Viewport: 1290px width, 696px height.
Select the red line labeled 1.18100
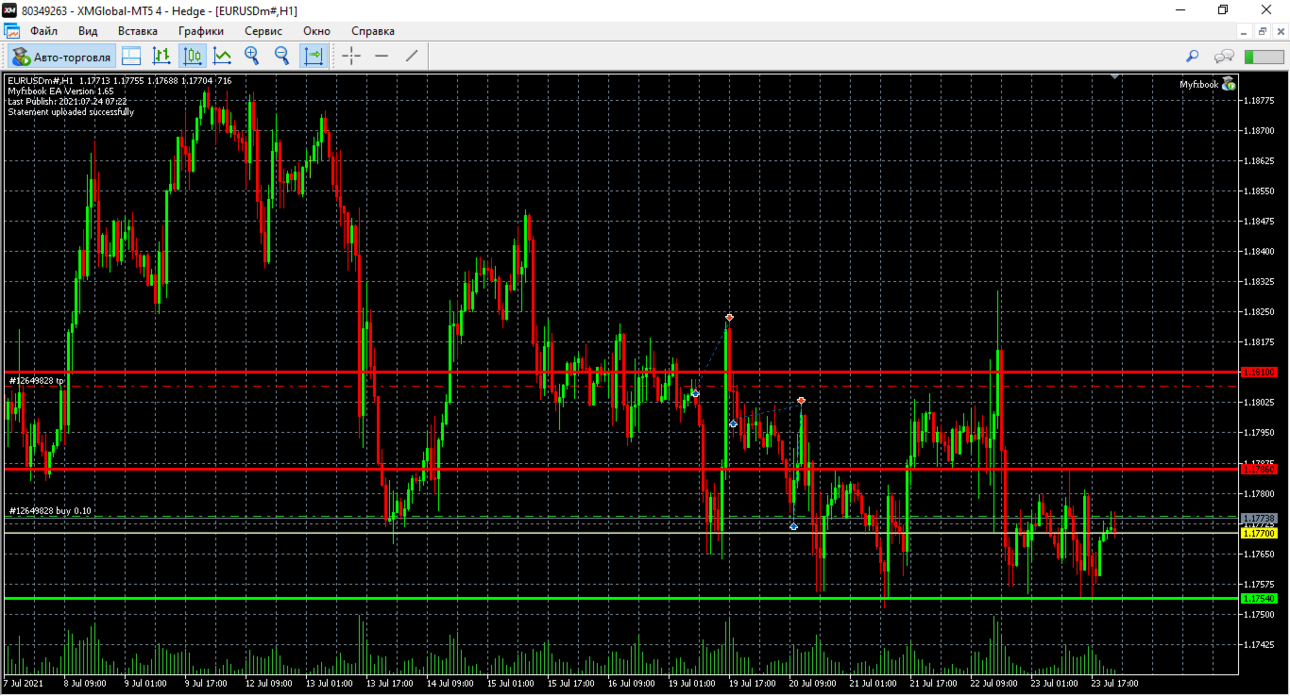pyautogui.click(x=620, y=372)
